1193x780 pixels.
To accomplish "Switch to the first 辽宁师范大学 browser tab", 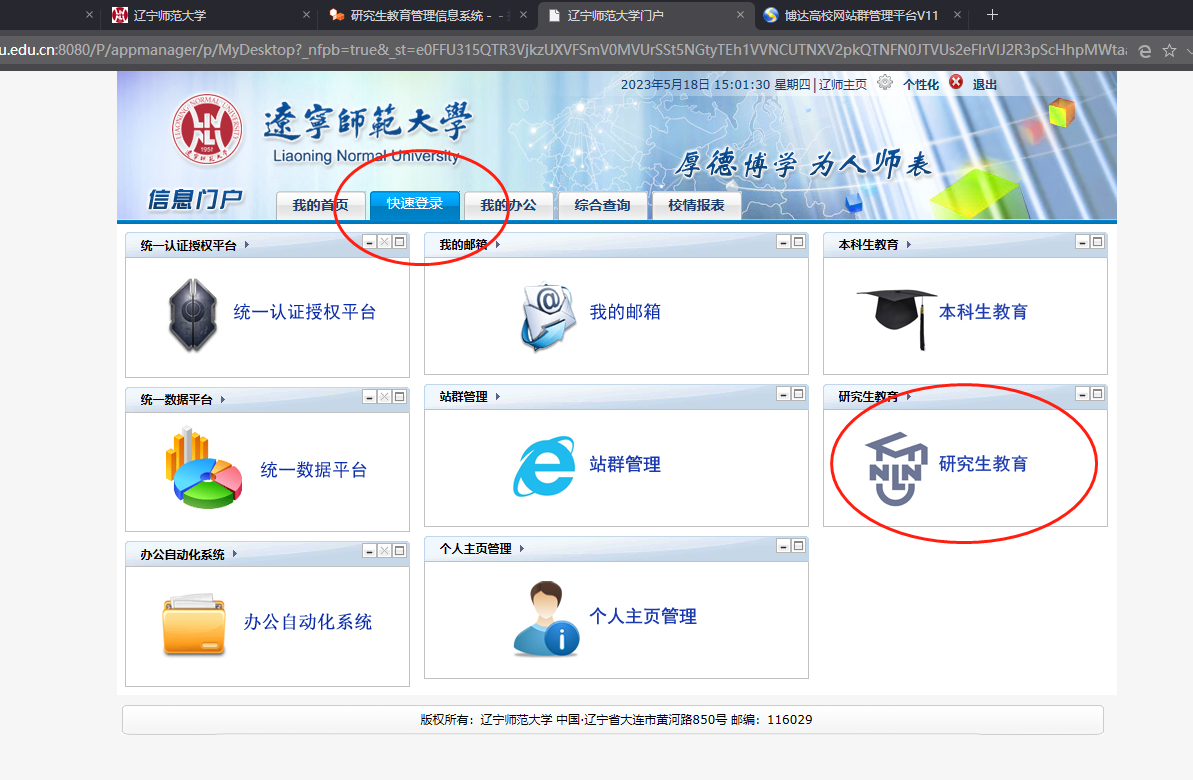I will [207, 15].
